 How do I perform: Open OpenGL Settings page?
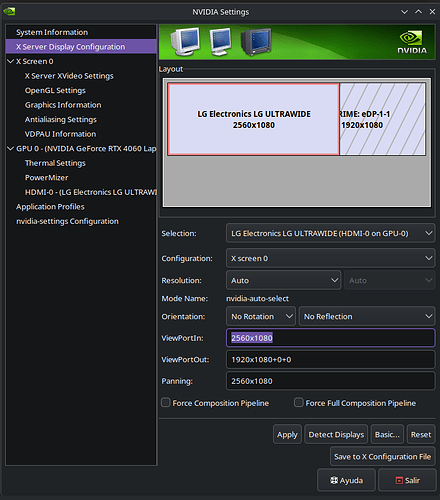55,90
